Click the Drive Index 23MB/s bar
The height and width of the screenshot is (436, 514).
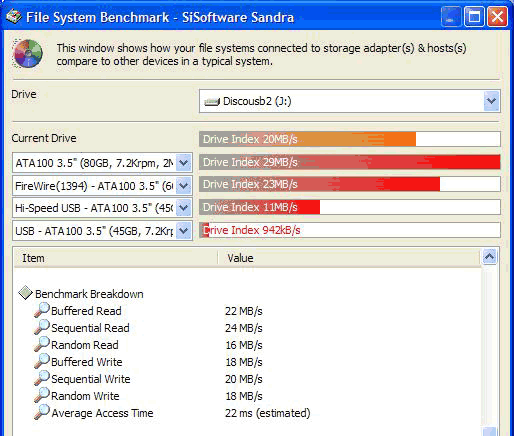tap(350, 184)
